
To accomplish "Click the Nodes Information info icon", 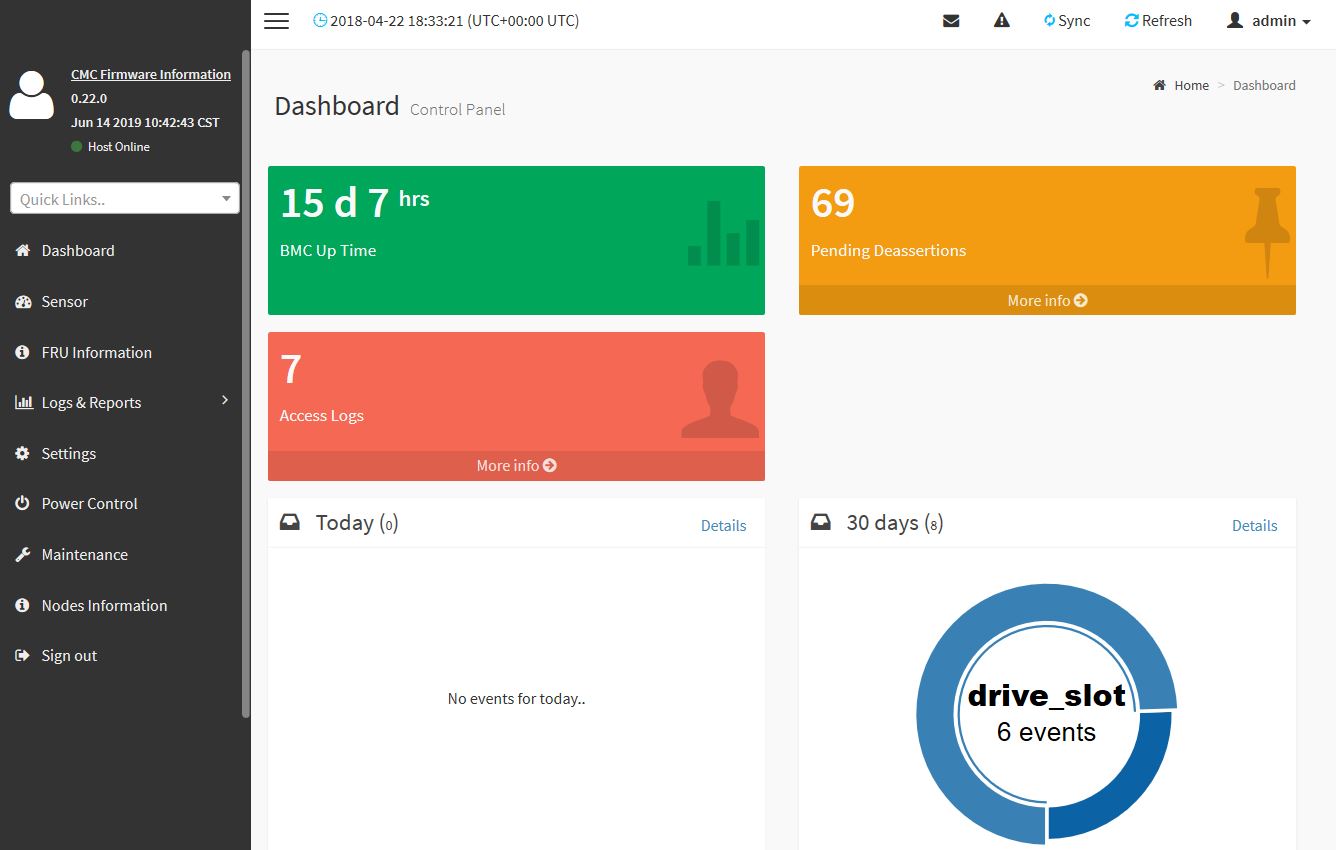I will click(x=22, y=605).
